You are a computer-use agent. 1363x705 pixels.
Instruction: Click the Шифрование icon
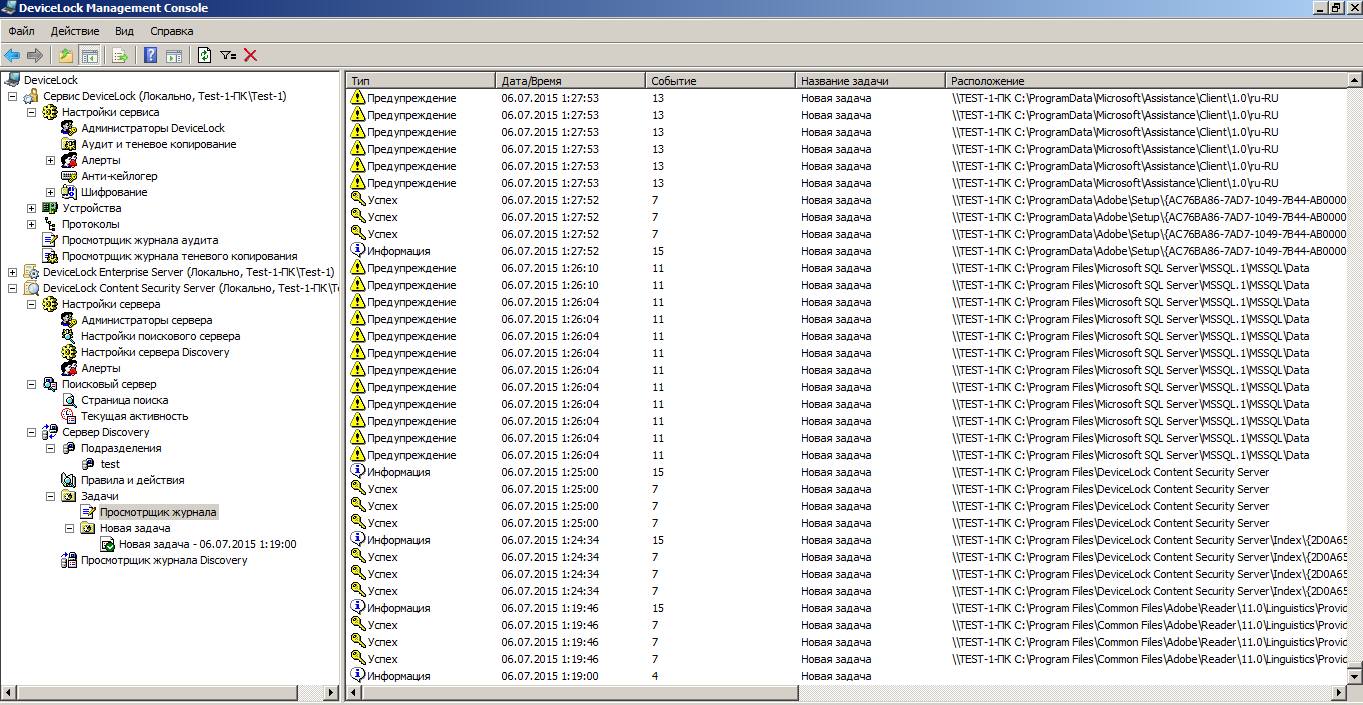click(69, 192)
